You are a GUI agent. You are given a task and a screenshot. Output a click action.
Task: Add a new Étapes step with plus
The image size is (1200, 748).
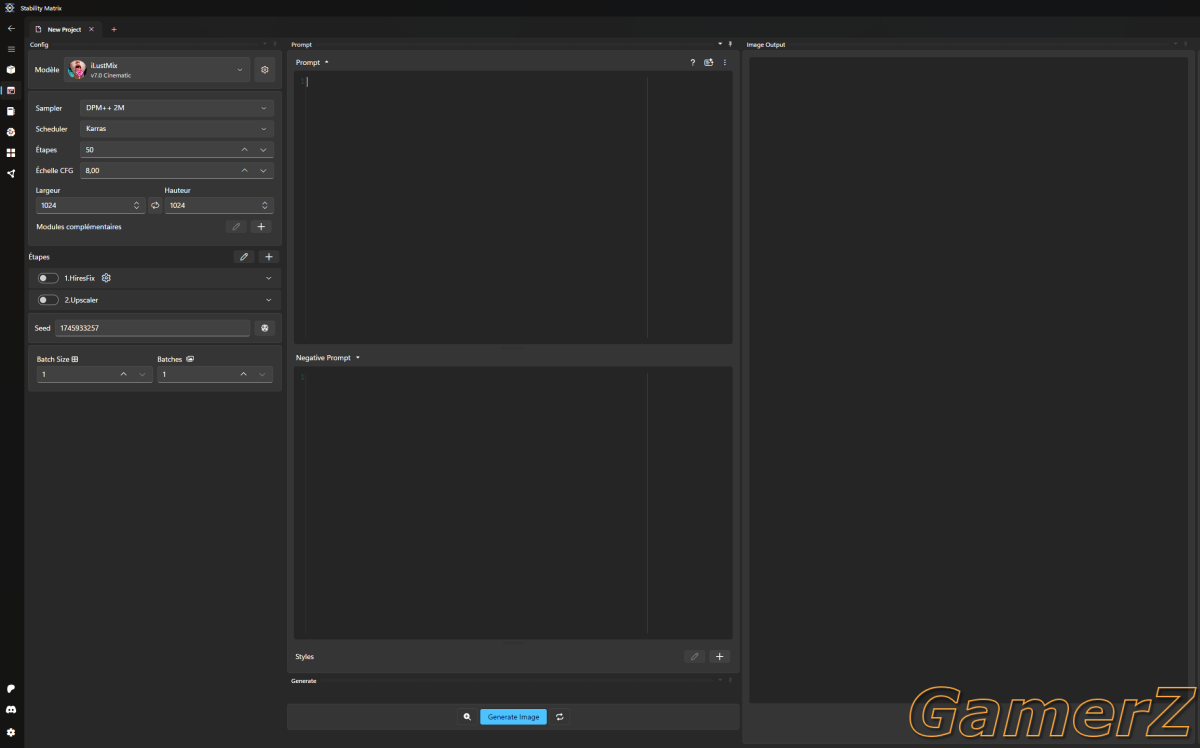(269, 257)
